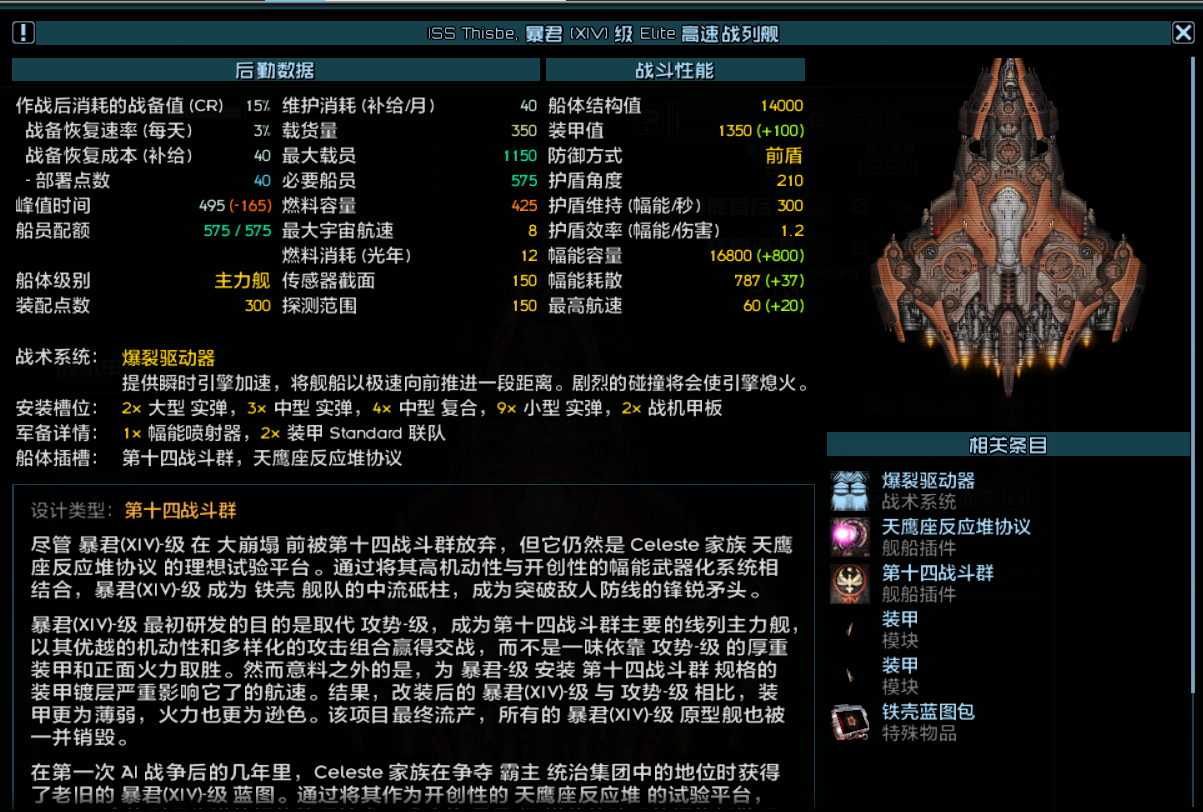Select the 天鹰座反应堆协议 hullmod icon
Viewport: 1203px width, 812px height.
[850, 537]
